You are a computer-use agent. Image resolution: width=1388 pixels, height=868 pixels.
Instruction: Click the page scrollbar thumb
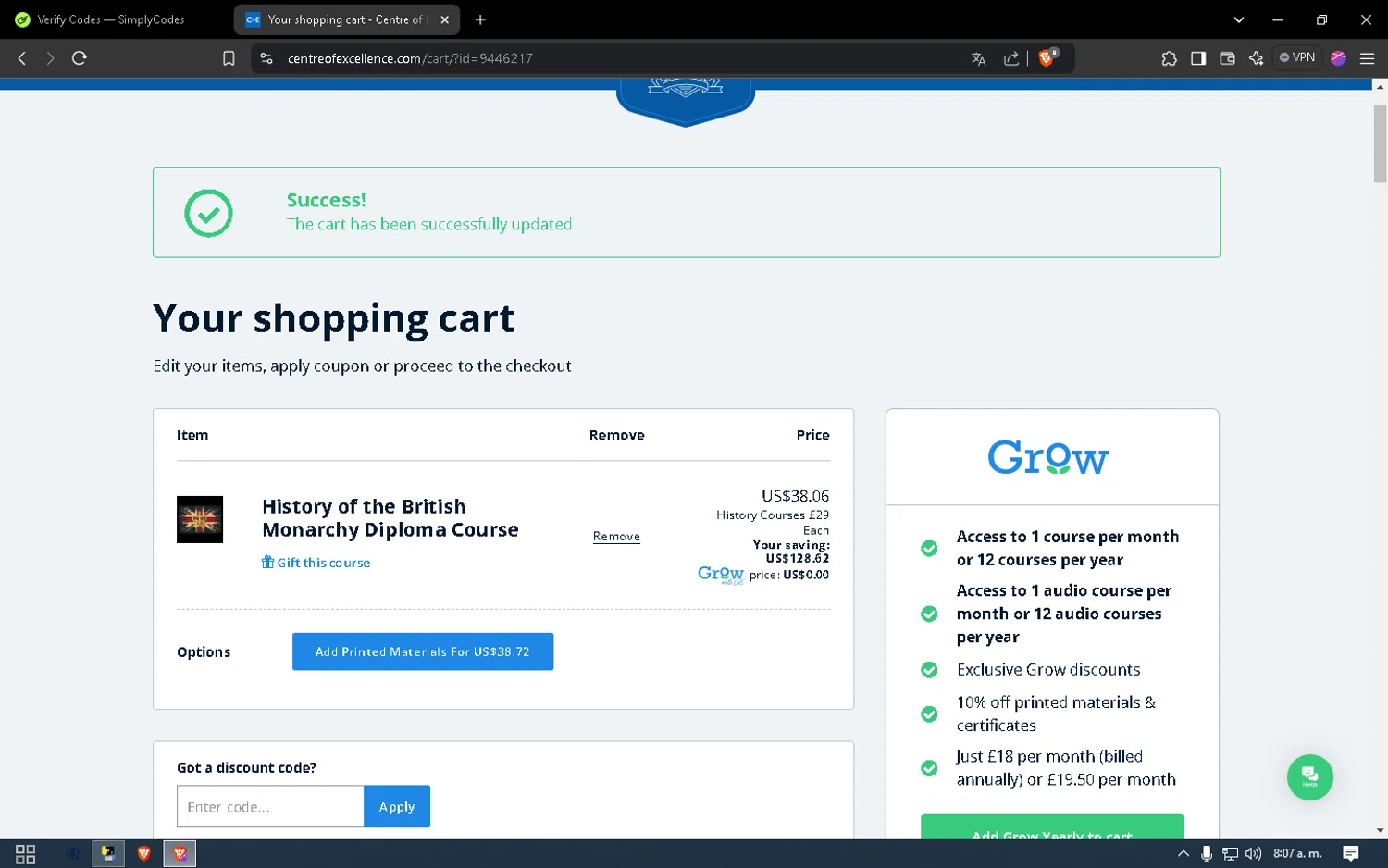(1380, 143)
